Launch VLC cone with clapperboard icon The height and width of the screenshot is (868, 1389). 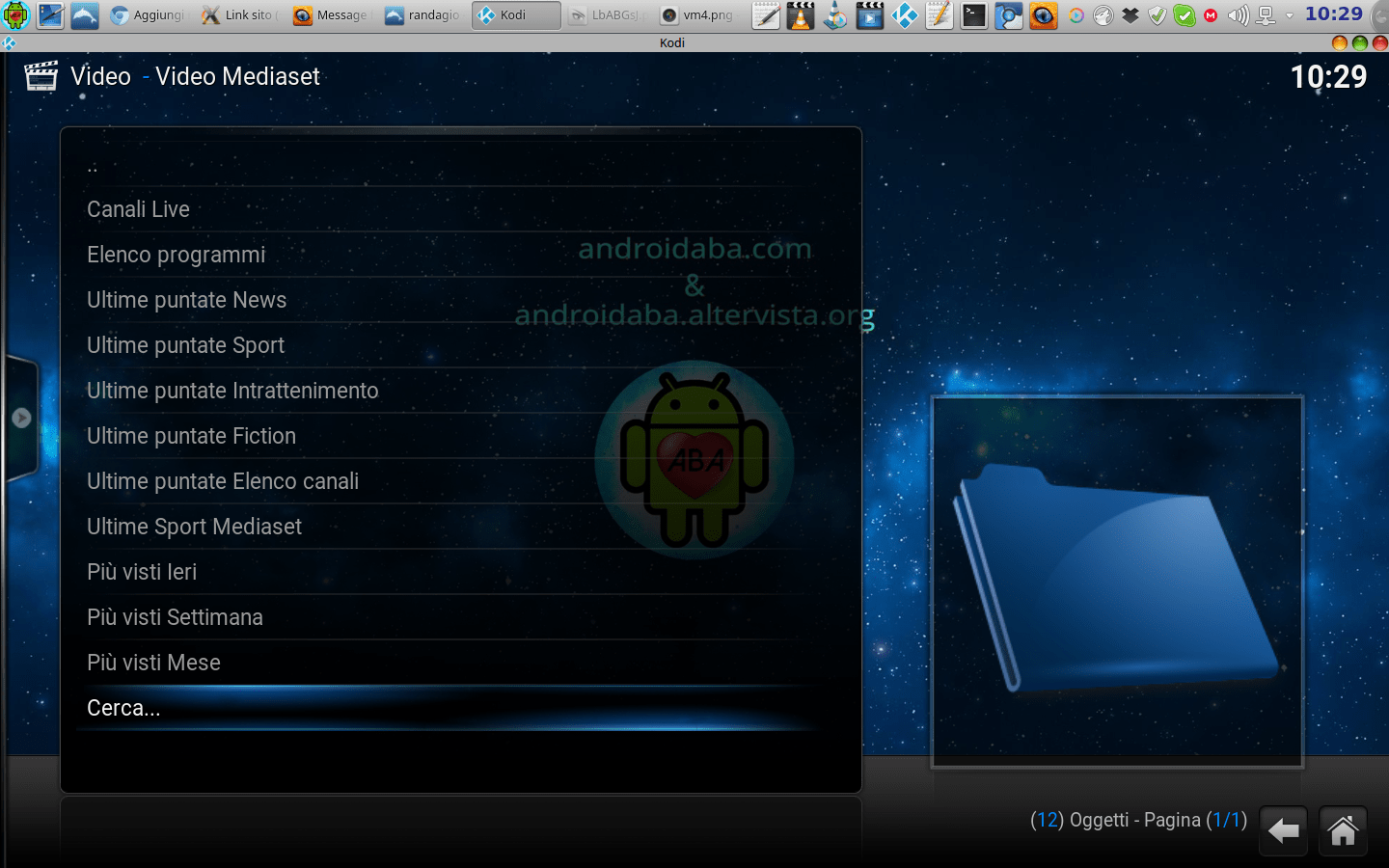click(801, 15)
